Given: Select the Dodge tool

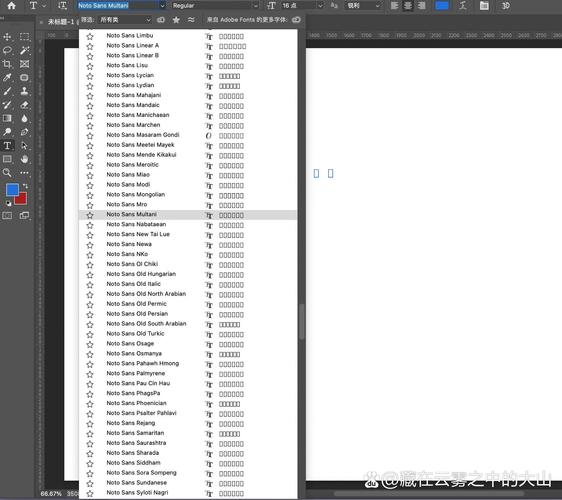Looking at the screenshot, I should point(7,132).
